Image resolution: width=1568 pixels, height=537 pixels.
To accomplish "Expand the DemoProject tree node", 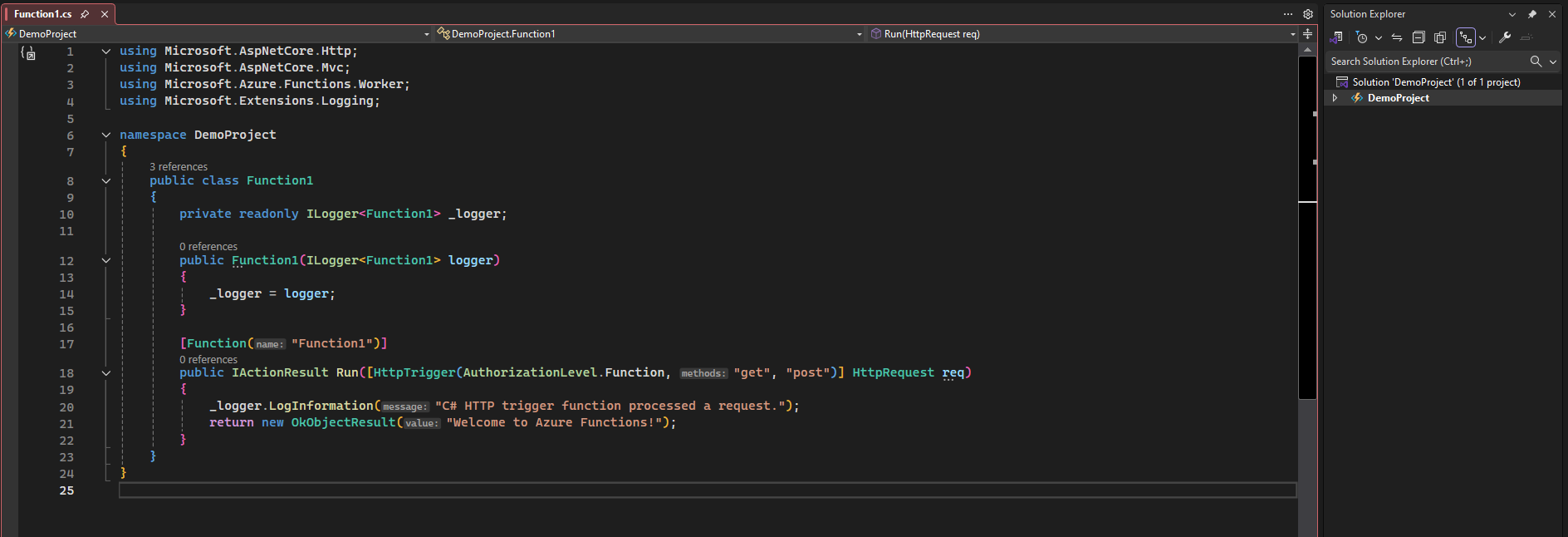I will pos(1335,98).
